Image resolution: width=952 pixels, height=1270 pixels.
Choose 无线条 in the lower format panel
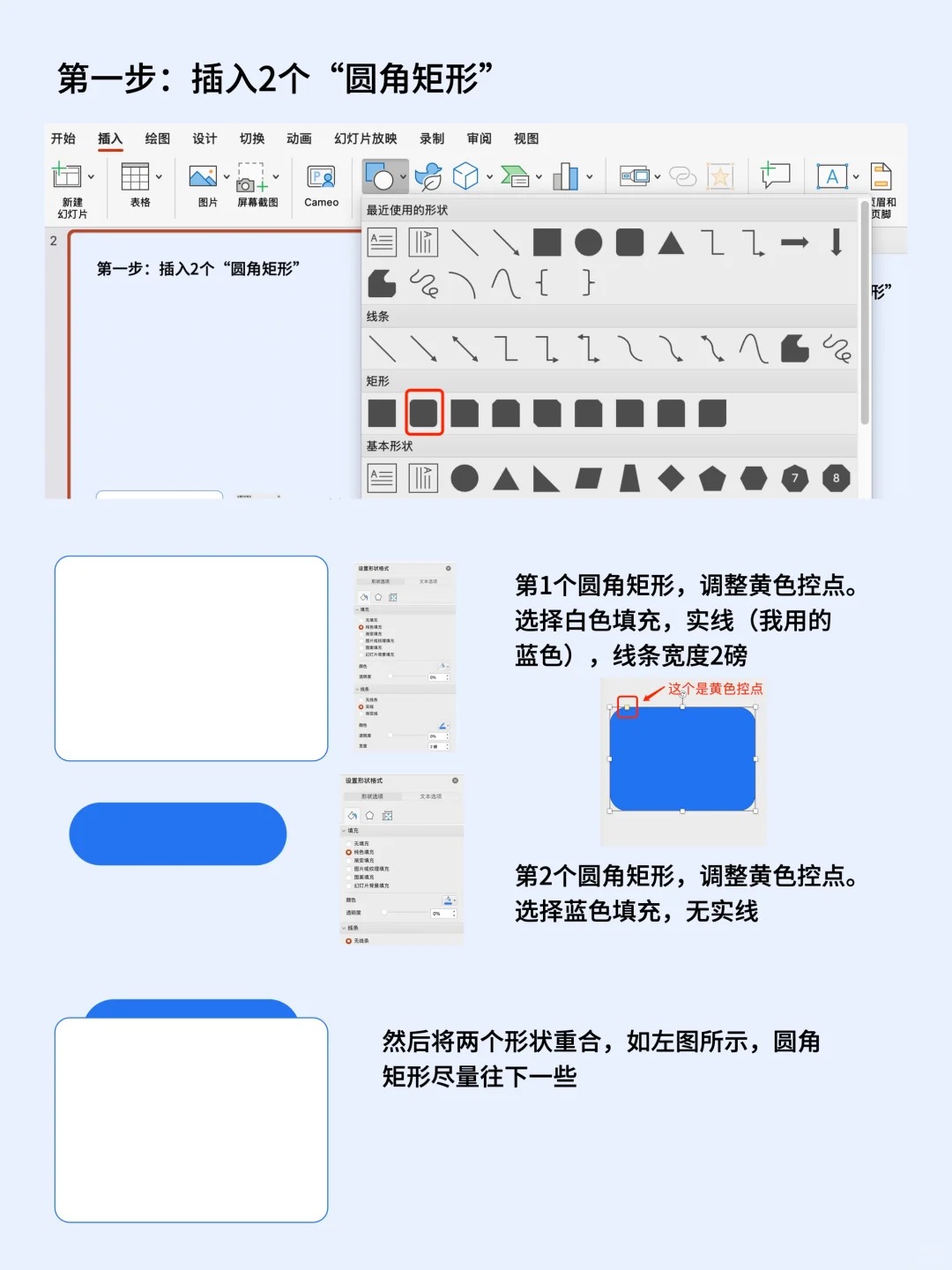(x=349, y=941)
